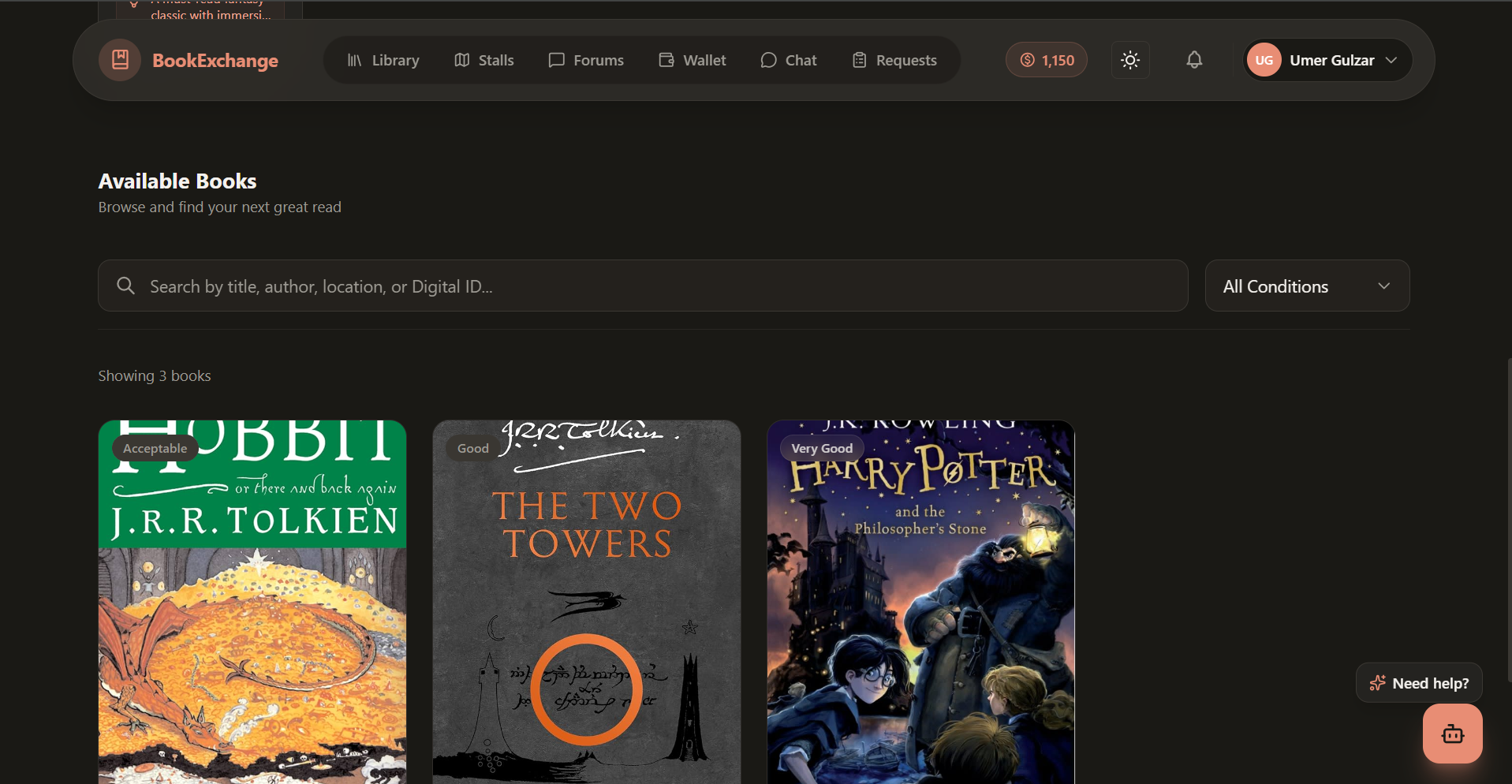
Task: Click the Good condition badge
Action: [473, 448]
